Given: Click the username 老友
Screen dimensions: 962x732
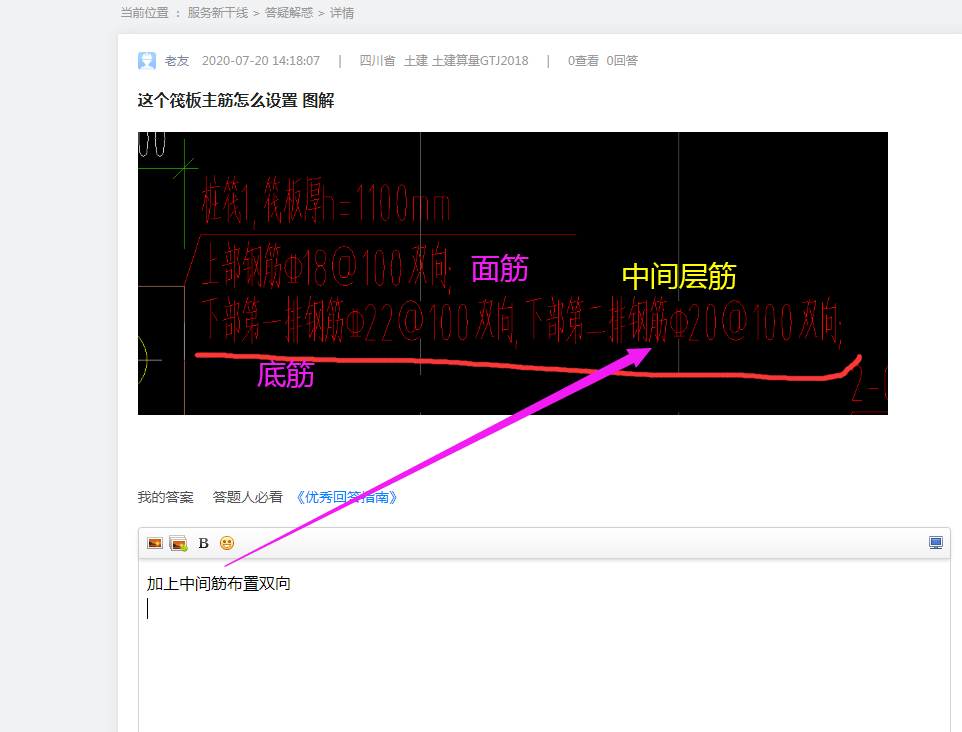Looking at the screenshot, I should tap(177, 61).
